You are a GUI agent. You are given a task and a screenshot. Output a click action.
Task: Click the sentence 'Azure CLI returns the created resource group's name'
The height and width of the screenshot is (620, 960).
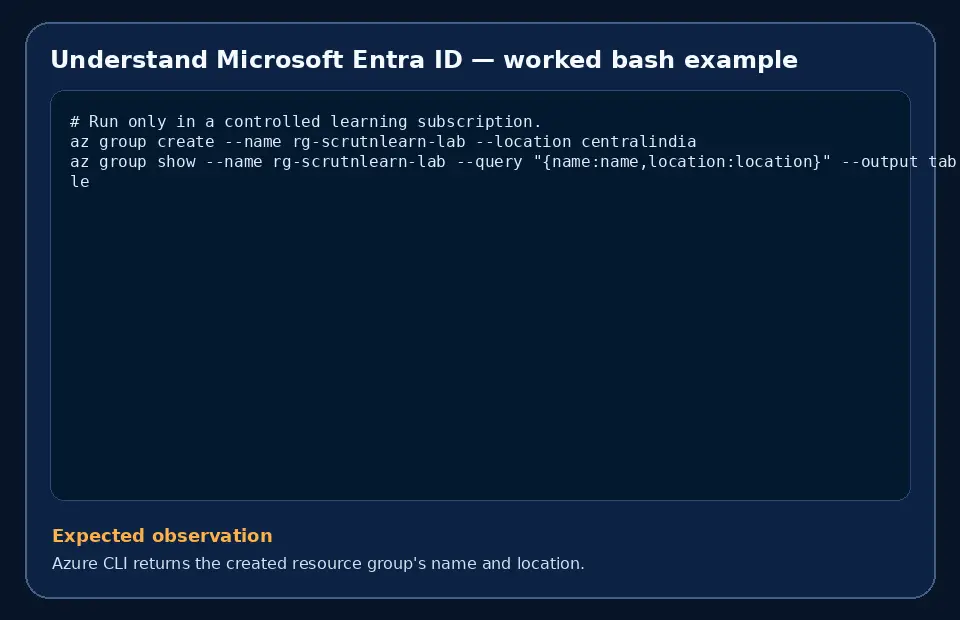318,563
